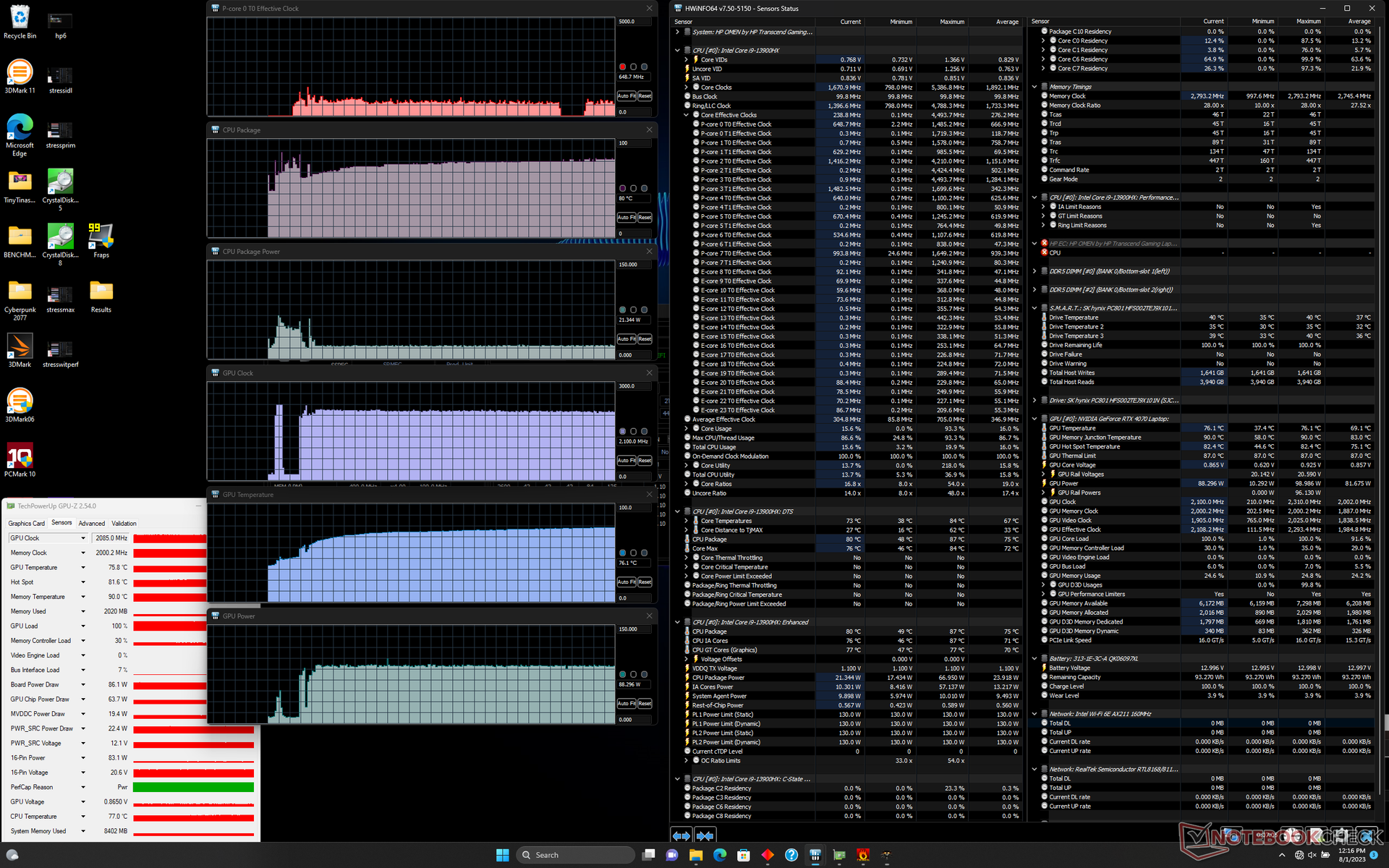Viewport: 1389px width, 868px height.
Task: Collapse the GPU [#0] NVIDIA GeForce RTX 4070 group
Action: pos(1035,419)
